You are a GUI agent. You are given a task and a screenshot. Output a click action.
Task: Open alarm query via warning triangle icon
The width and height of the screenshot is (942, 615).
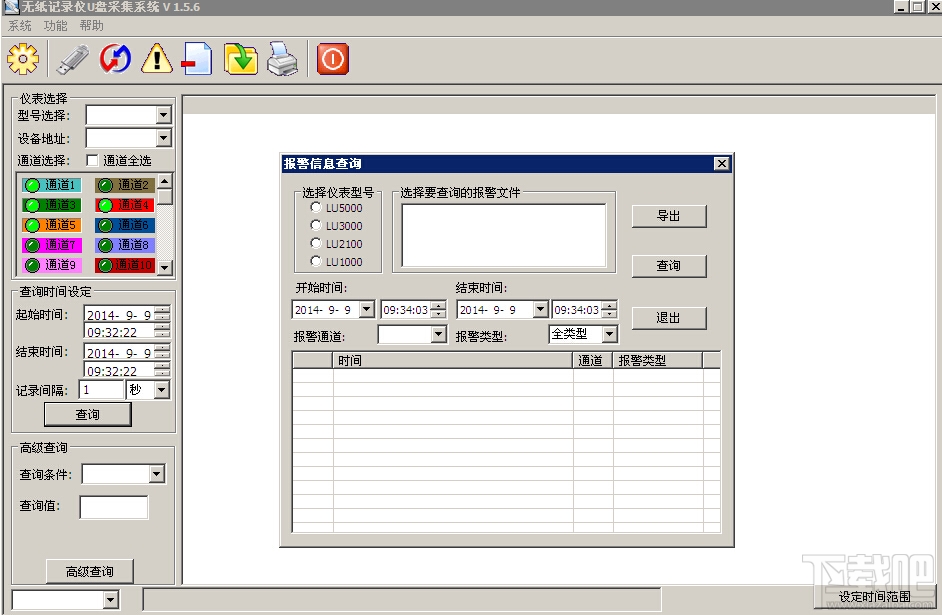(157, 59)
